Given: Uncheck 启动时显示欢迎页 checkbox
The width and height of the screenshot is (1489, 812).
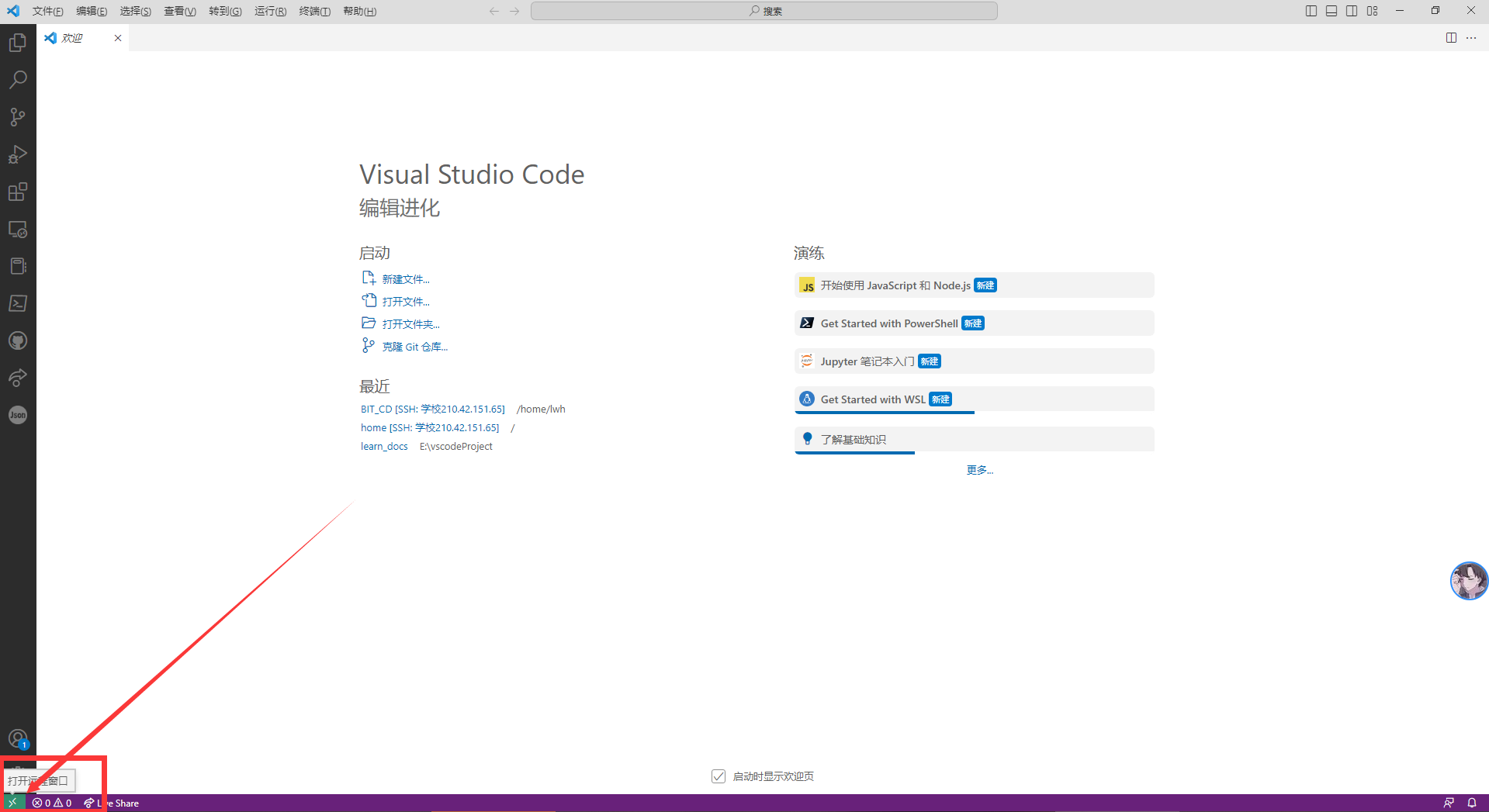Looking at the screenshot, I should 719,776.
